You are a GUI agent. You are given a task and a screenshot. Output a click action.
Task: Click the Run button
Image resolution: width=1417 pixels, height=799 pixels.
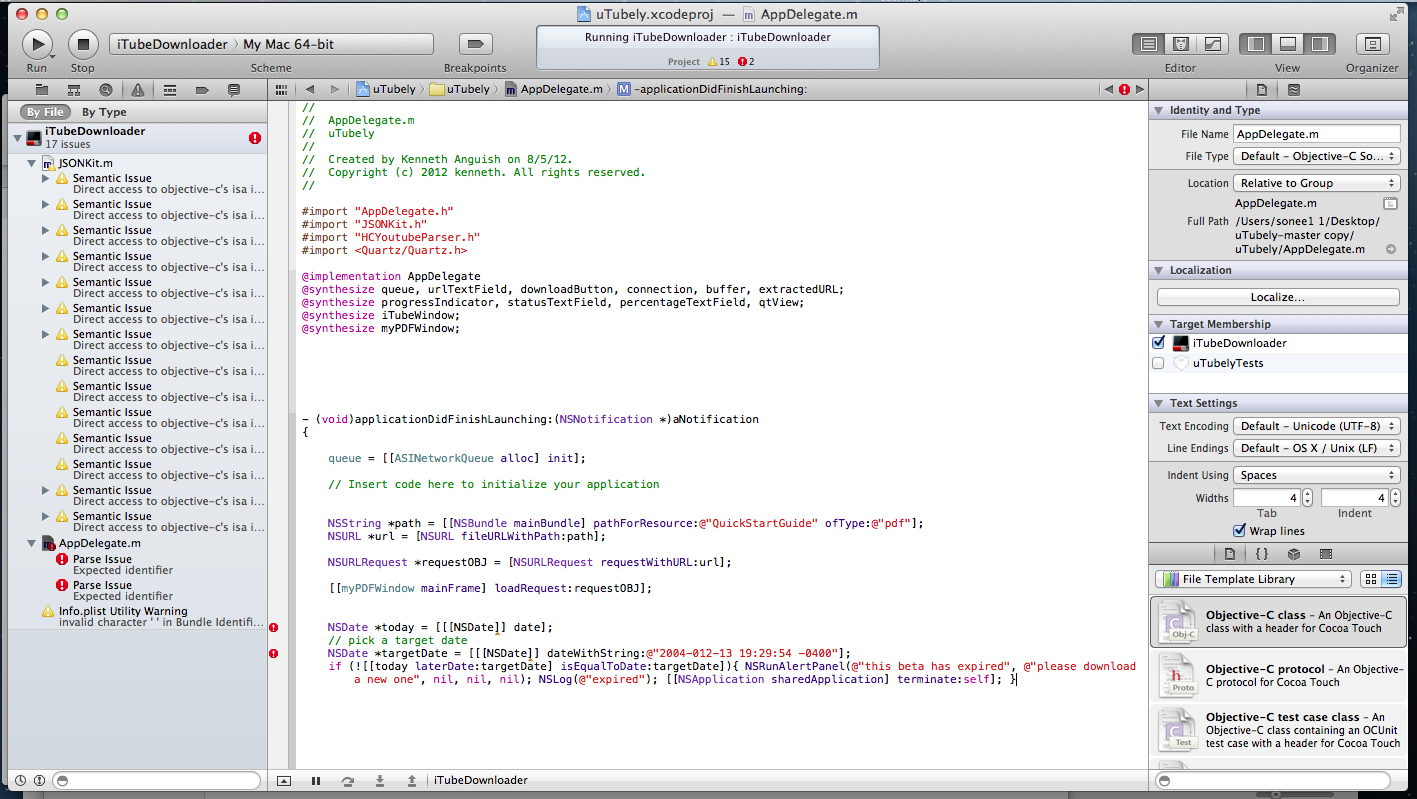pos(37,44)
